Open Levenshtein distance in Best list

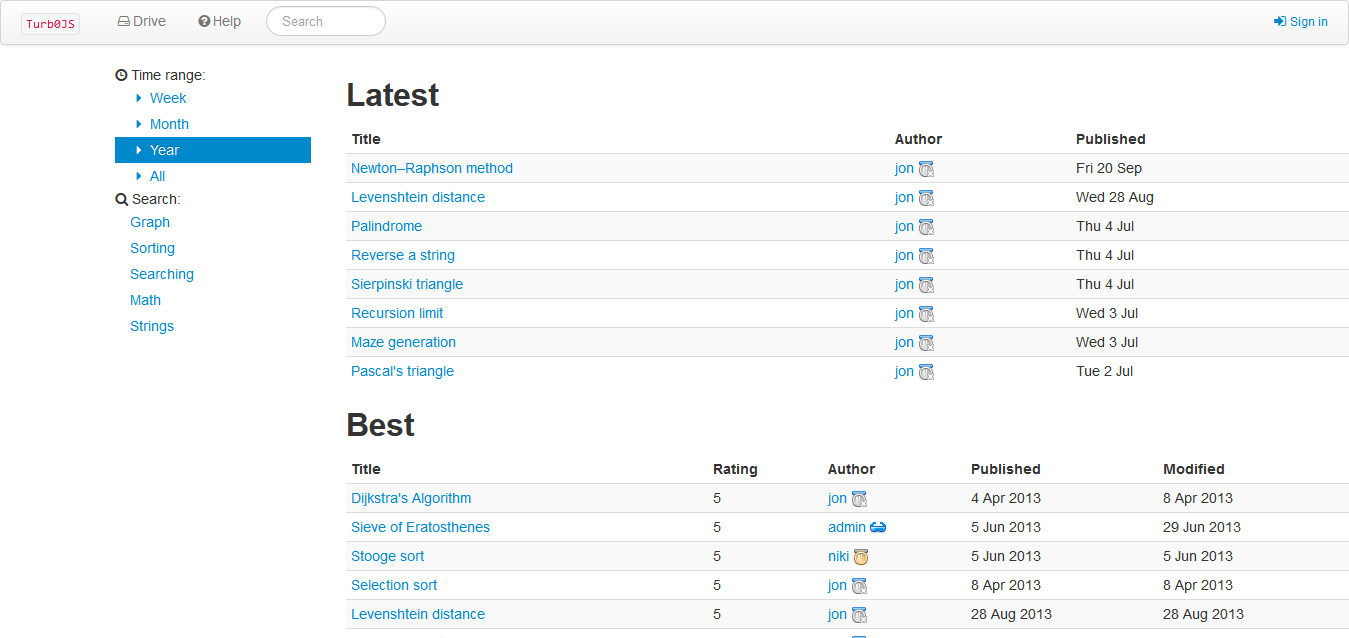pyautogui.click(x=418, y=614)
